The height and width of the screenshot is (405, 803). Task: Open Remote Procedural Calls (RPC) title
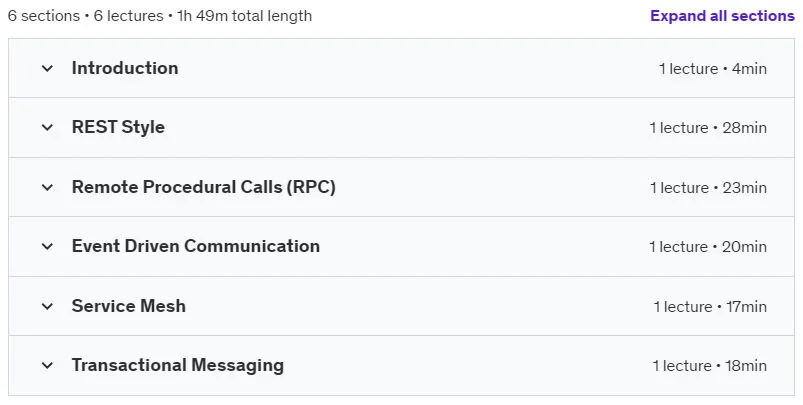pyautogui.click(x=204, y=187)
